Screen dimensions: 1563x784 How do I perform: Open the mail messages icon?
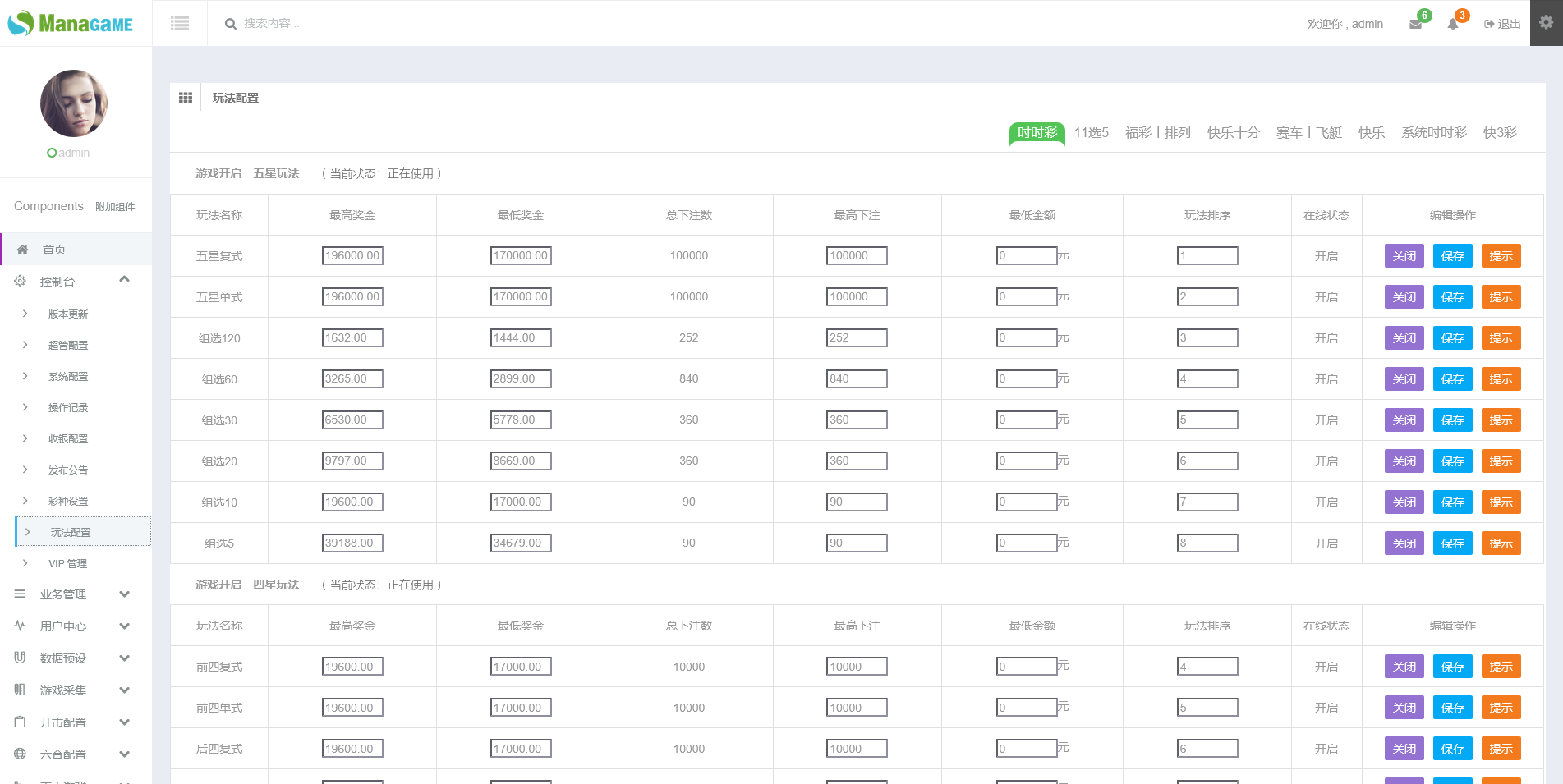point(1415,24)
